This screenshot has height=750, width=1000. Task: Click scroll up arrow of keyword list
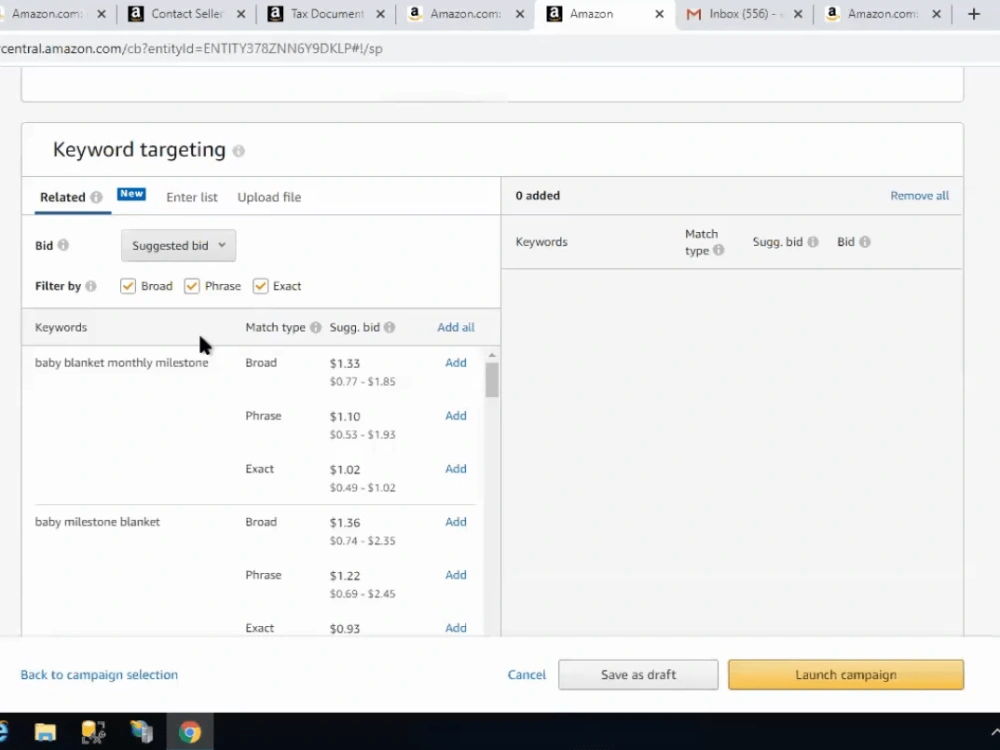coord(492,355)
